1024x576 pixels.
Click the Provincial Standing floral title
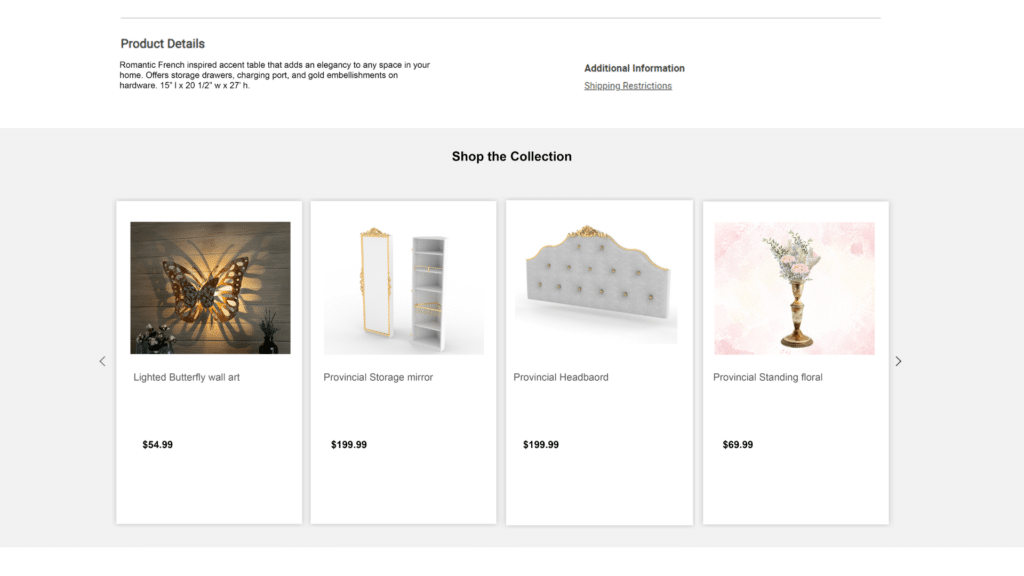(x=767, y=377)
